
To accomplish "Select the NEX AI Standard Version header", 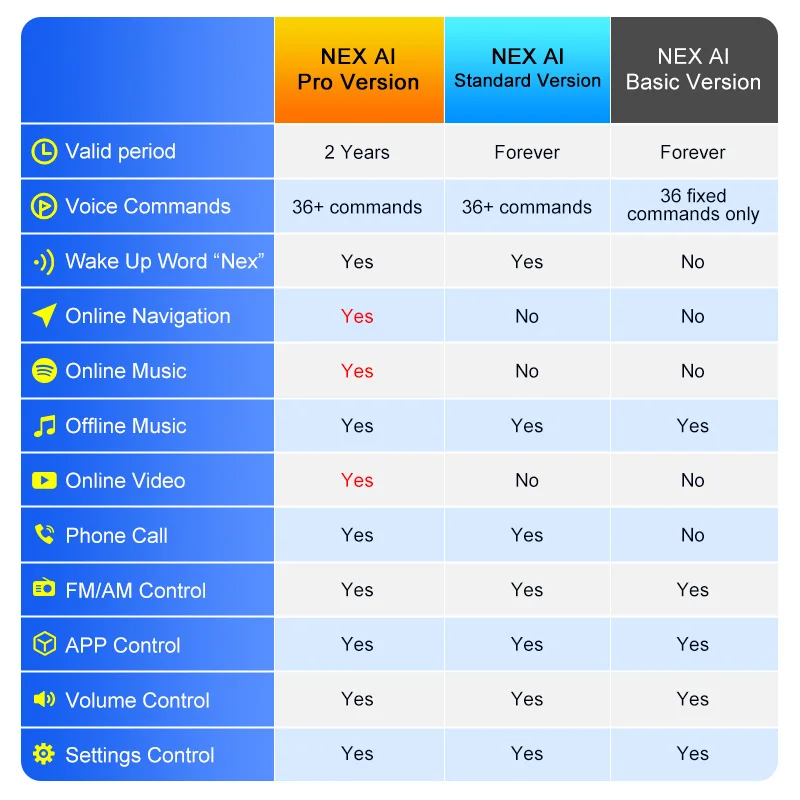I will click(527, 70).
